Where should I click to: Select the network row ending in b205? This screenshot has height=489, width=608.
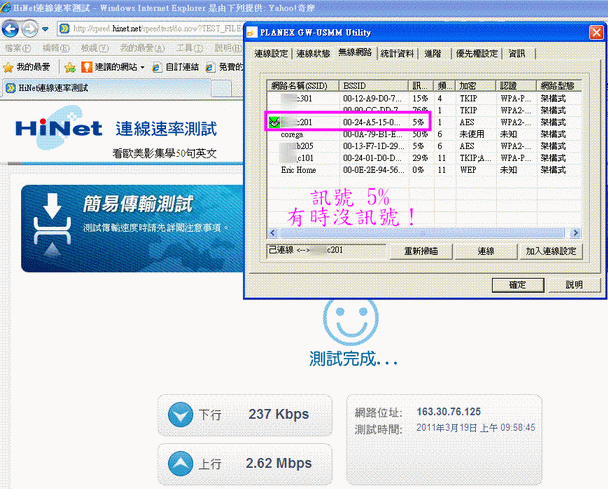coord(424,146)
